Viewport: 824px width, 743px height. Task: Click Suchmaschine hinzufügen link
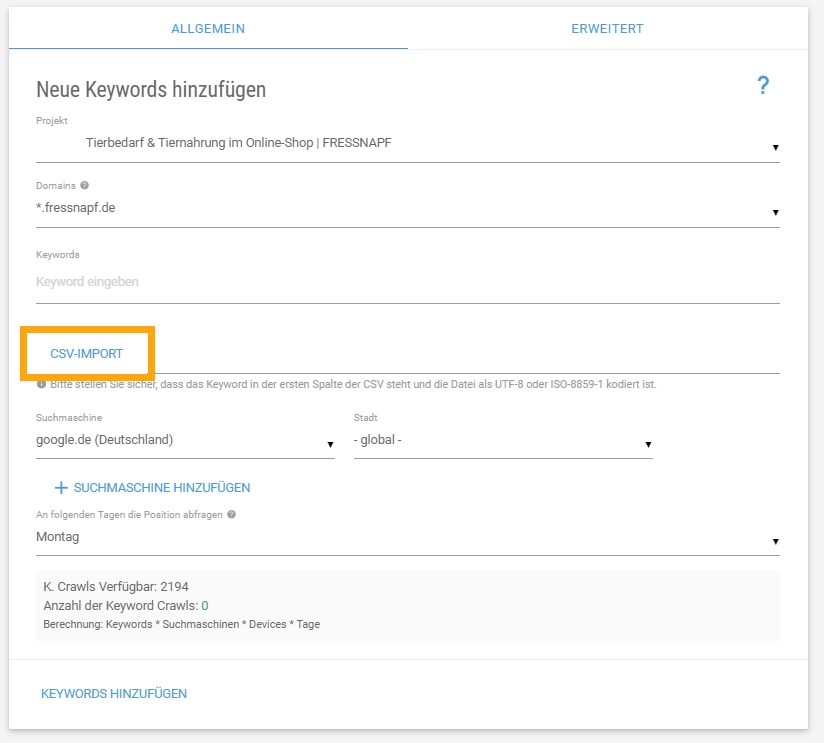pyautogui.click(x=162, y=488)
